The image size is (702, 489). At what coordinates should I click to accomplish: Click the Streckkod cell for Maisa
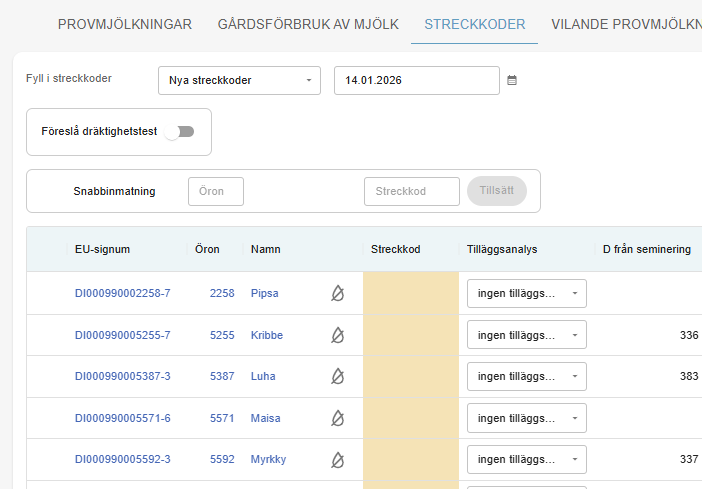(410, 418)
